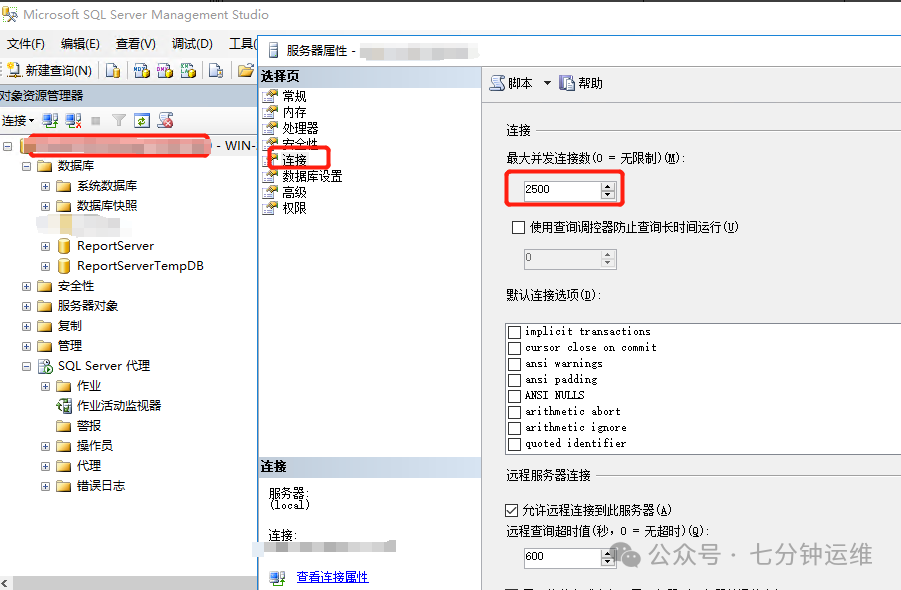Click the Script (脚本) icon button in dialog
The height and width of the screenshot is (590, 901).
pyautogui.click(x=511, y=83)
